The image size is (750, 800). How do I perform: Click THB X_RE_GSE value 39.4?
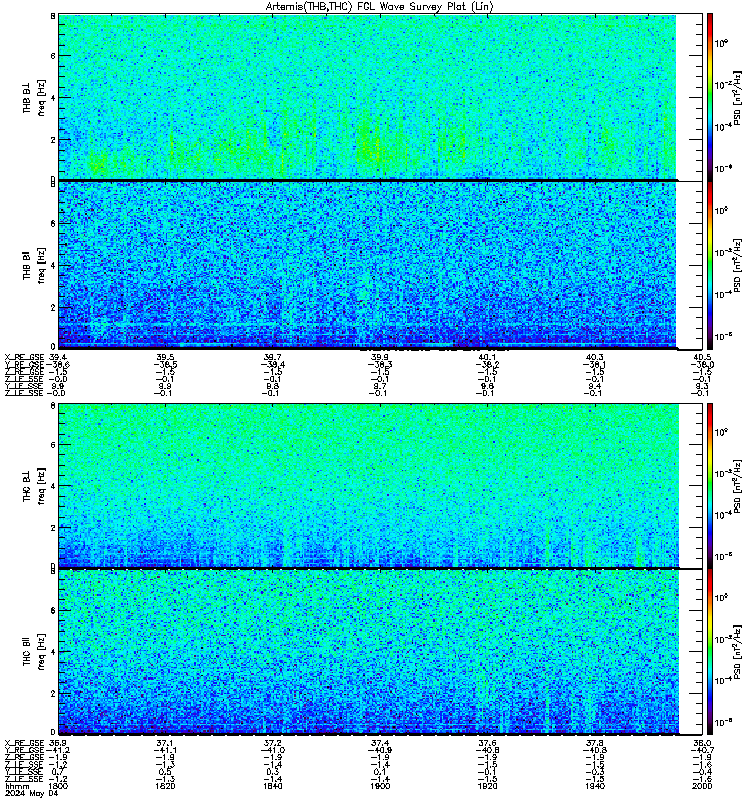click(58, 357)
